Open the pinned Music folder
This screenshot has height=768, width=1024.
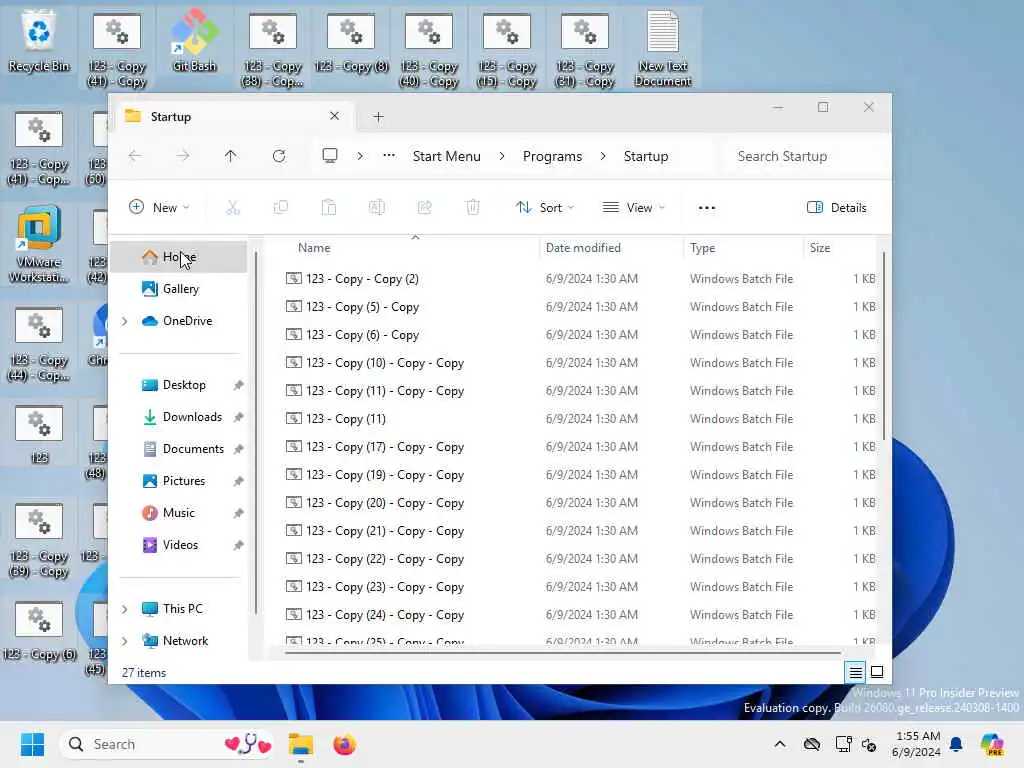pos(179,513)
